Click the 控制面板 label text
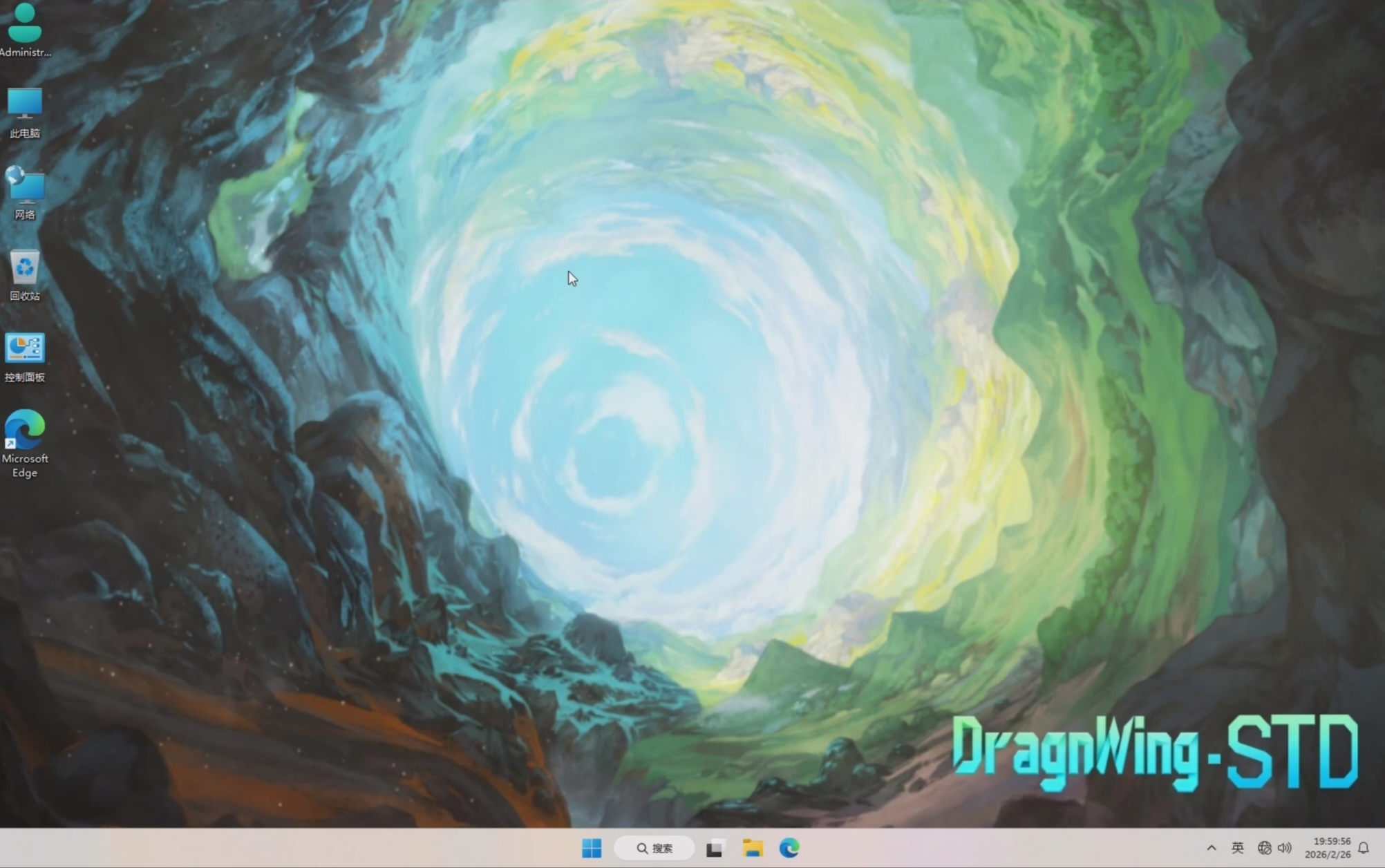Screen dimensions: 1385x868 (25, 377)
